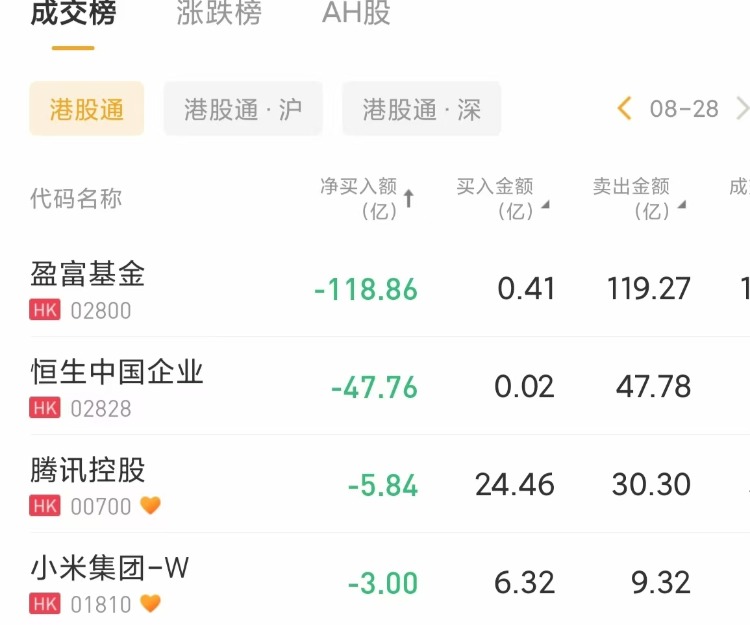Tap the HK badge under 盈富基金
750x625 pixels.
45,310
